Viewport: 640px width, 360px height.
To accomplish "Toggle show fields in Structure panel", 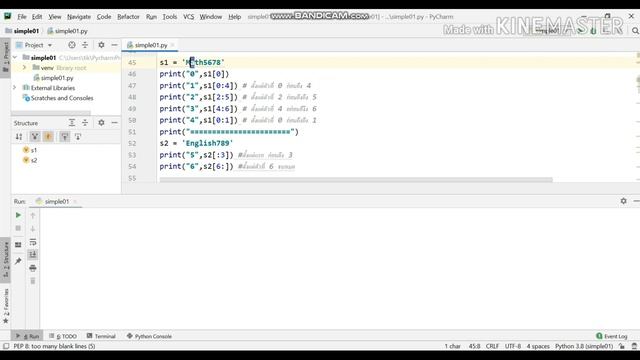I will (x=48, y=137).
